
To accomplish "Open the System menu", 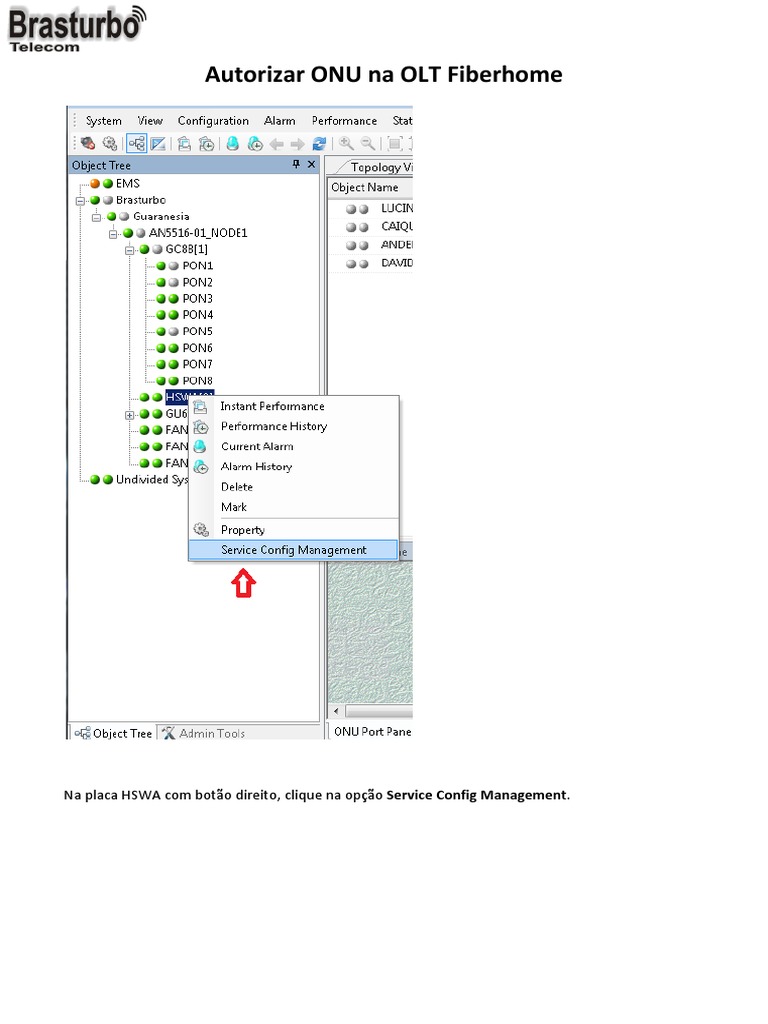I will pyautogui.click(x=103, y=121).
